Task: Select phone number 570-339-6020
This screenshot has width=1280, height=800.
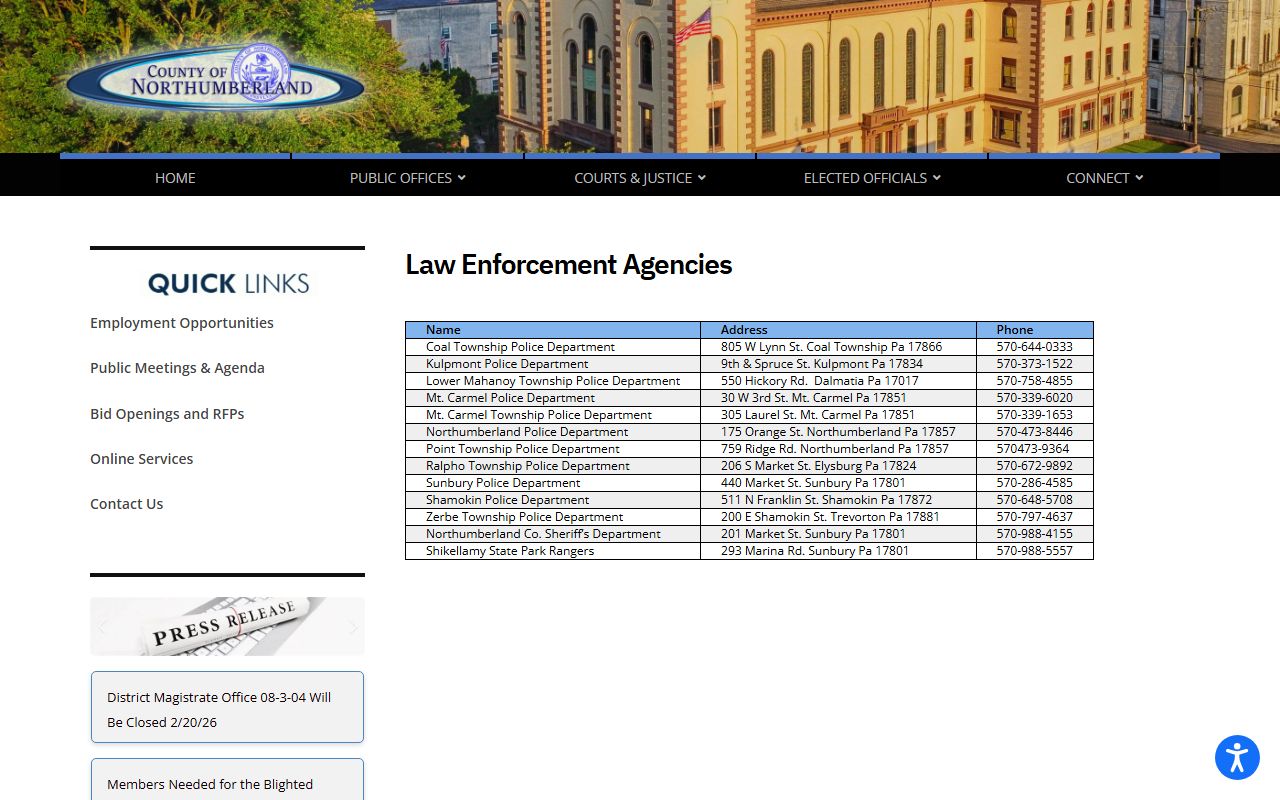Action: (1035, 398)
